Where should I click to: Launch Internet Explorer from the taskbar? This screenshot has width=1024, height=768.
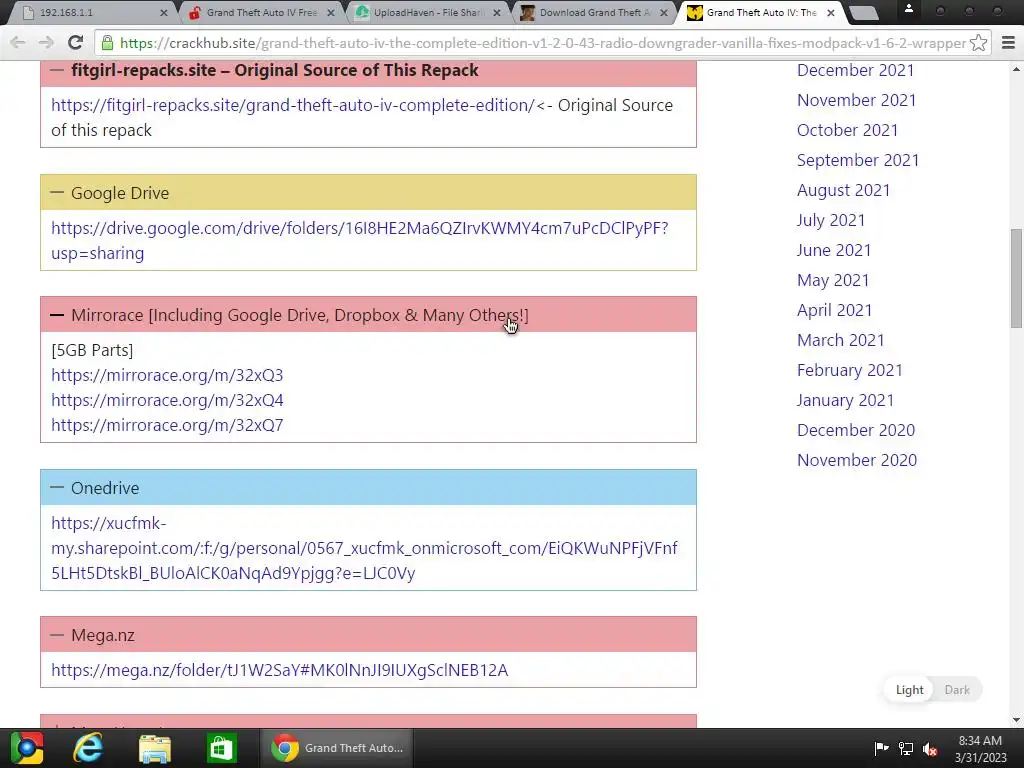pyautogui.click(x=88, y=748)
